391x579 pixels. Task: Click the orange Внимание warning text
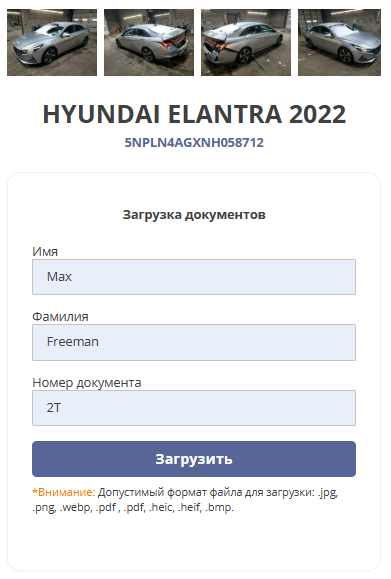click(x=64, y=492)
